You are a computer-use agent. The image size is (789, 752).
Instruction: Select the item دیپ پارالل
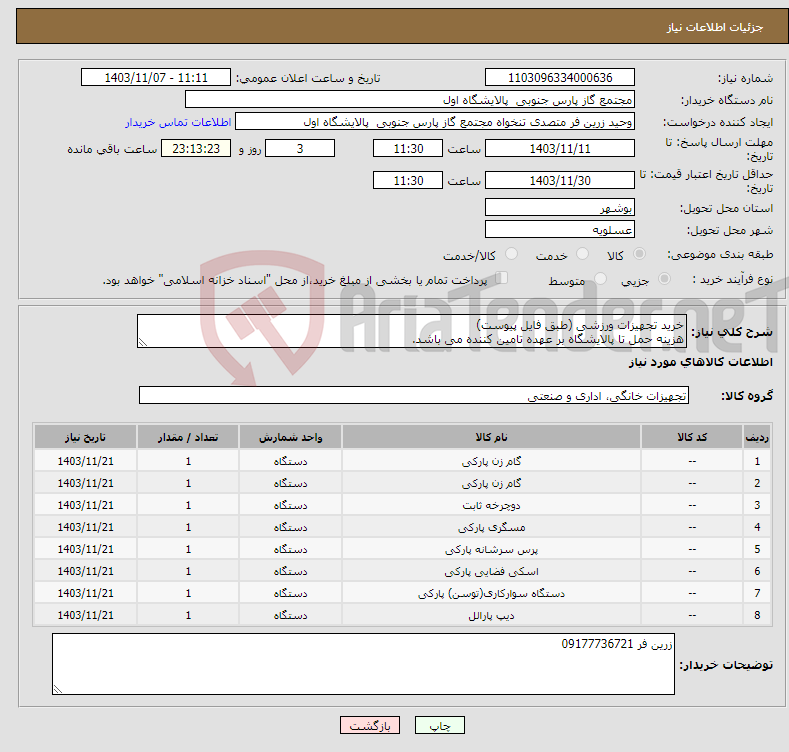pos(491,615)
